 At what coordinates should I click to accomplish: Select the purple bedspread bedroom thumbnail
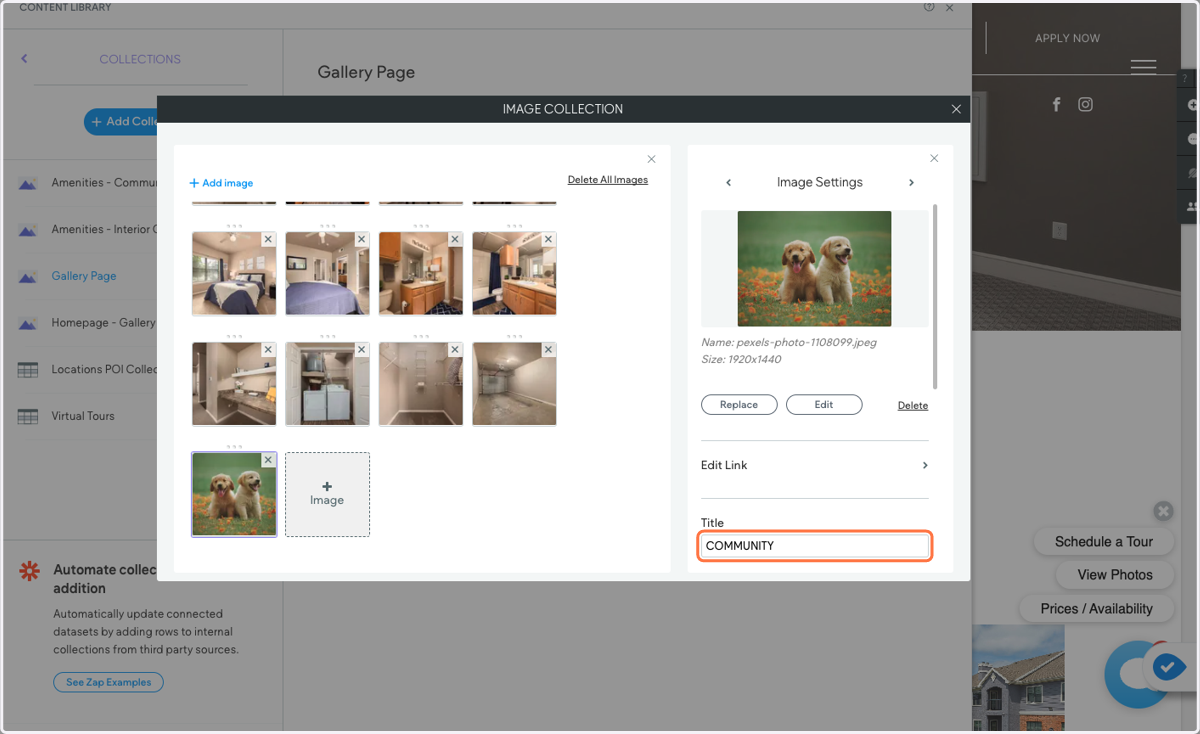pos(327,274)
